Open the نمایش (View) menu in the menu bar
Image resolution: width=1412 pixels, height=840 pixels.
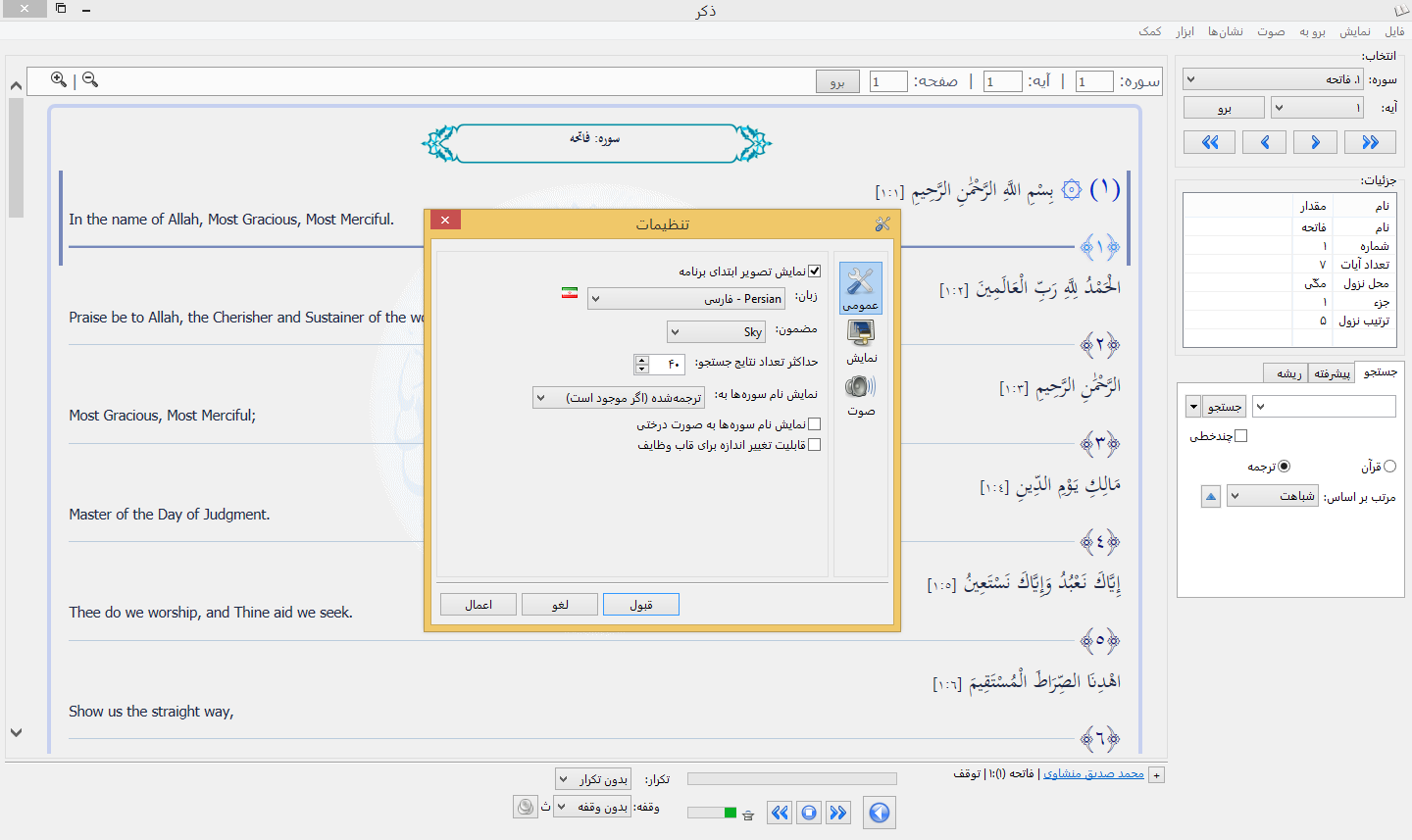pos(1355,31)
